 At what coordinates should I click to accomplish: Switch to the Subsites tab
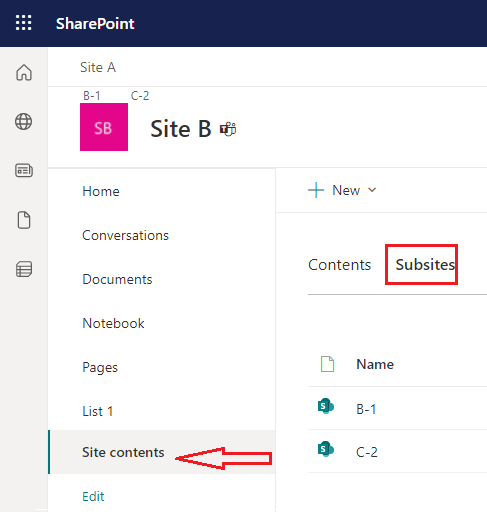[x=425, y=265]
